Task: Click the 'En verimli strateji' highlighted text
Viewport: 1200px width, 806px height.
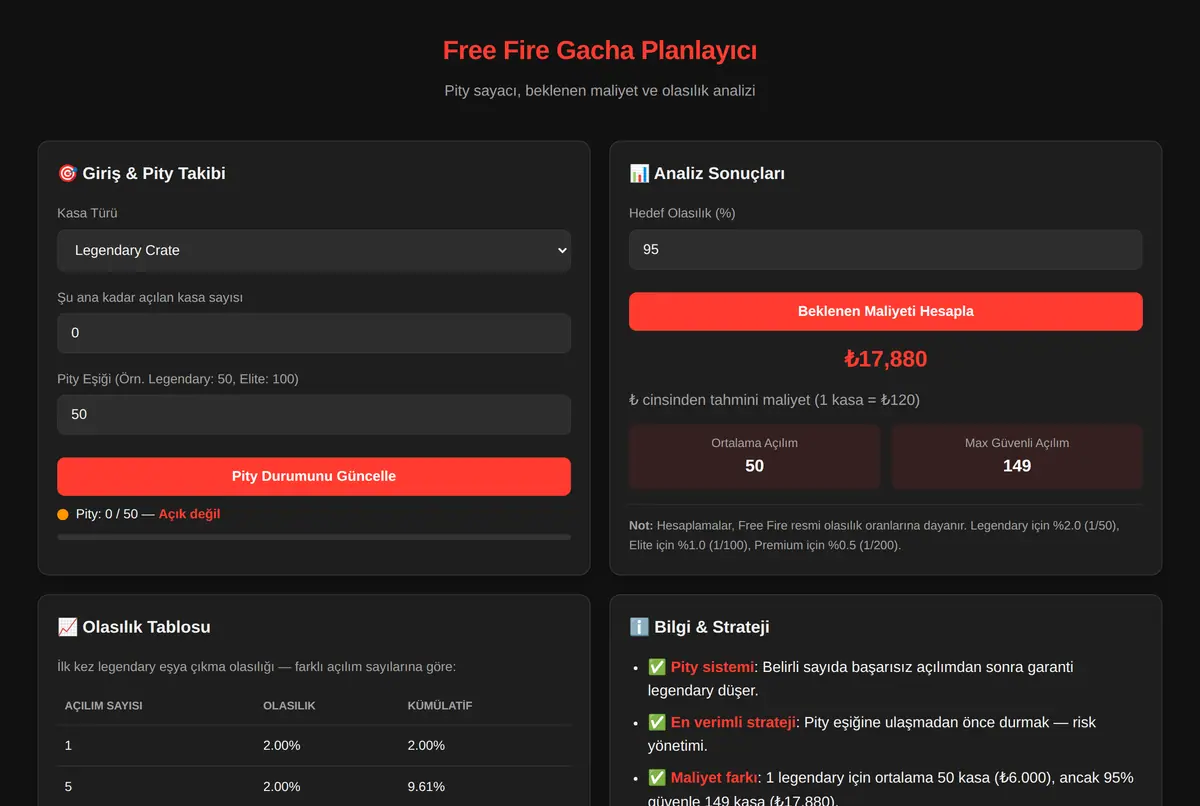Action: [x=733, y=722]
